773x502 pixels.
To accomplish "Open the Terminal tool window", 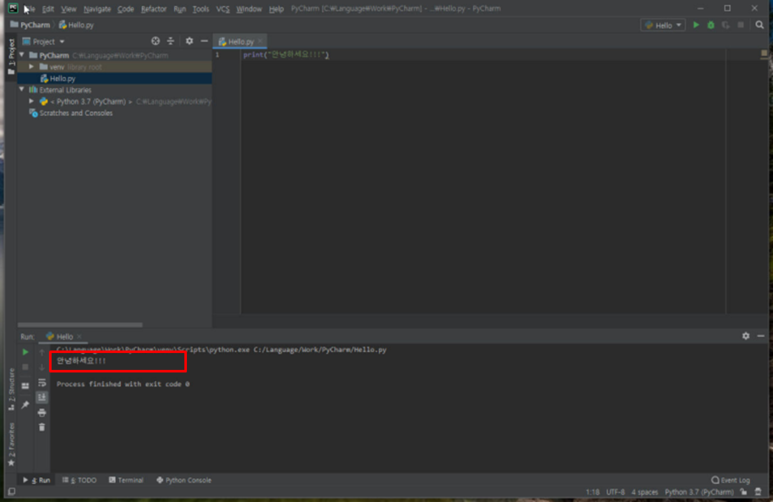I will pos(126,480).
